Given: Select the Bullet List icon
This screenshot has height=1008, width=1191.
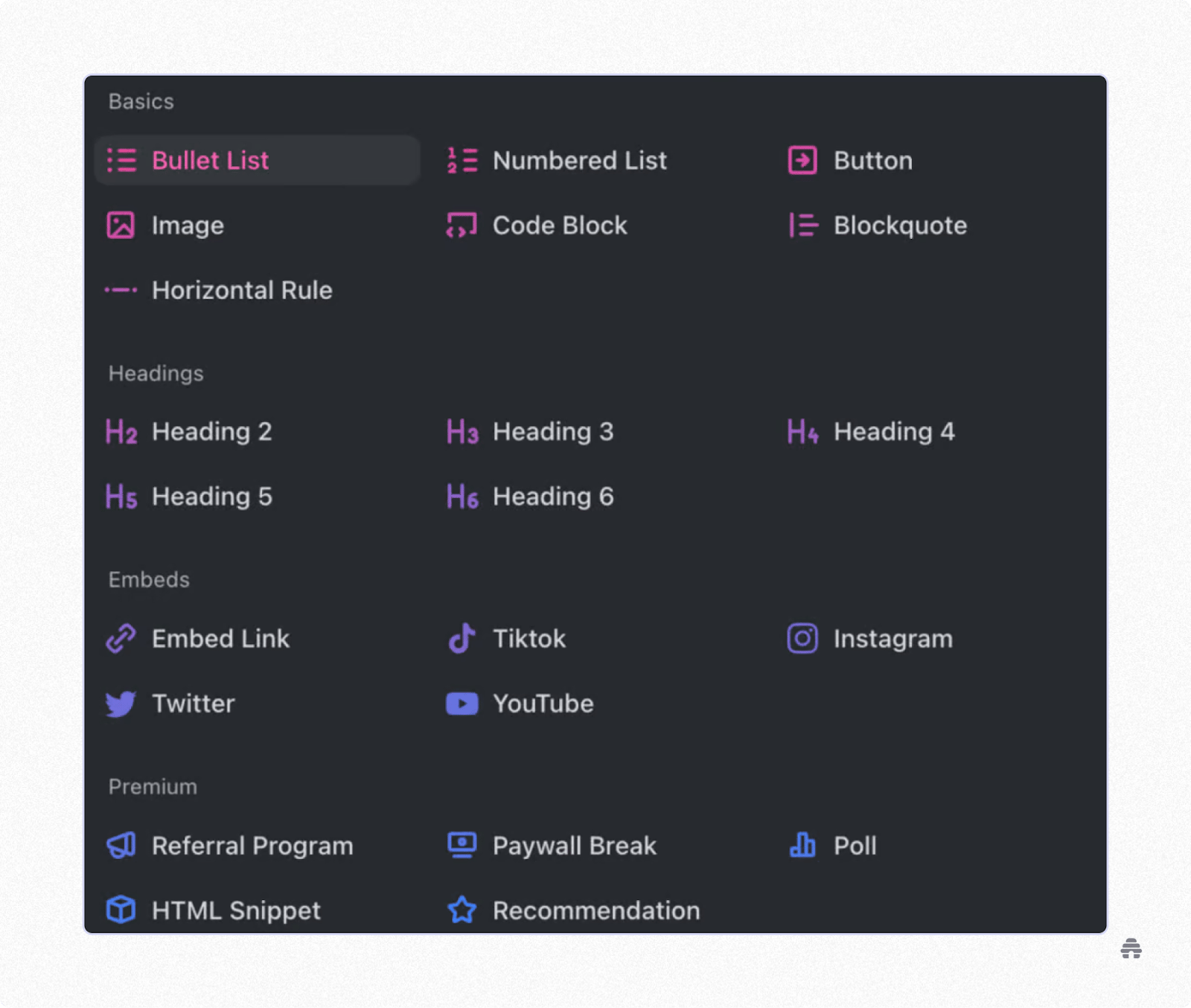Looking at the screenshot, I should click(x=121, y=160).
